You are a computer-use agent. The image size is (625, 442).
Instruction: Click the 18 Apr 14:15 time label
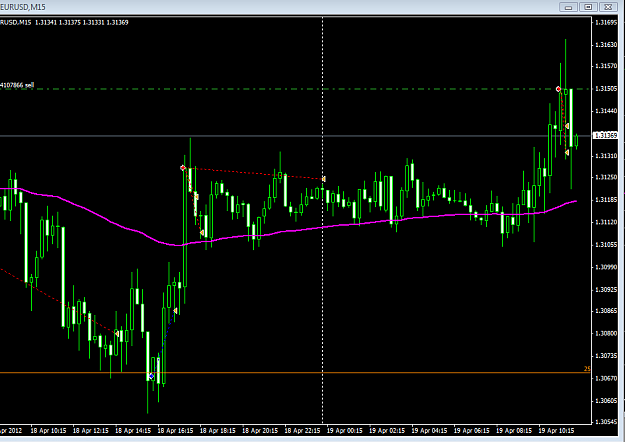coord(133,430)
